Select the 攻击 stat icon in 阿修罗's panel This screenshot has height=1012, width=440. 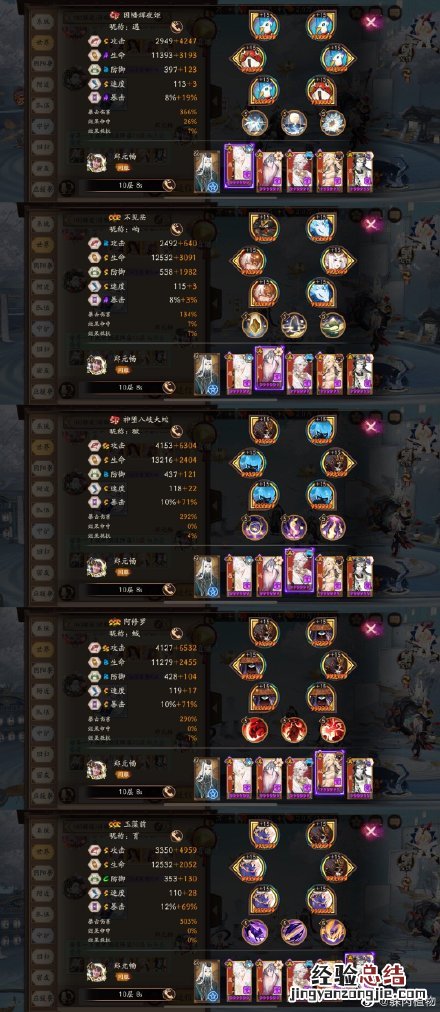click(94, 647)
